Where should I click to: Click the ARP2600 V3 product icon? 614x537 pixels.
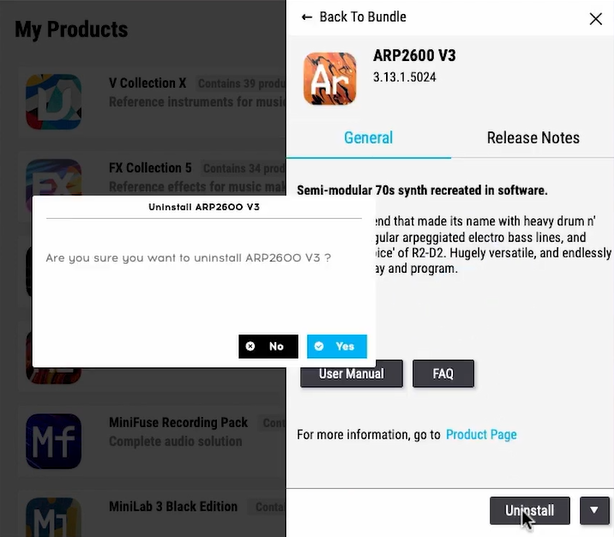tap(330, 79)
